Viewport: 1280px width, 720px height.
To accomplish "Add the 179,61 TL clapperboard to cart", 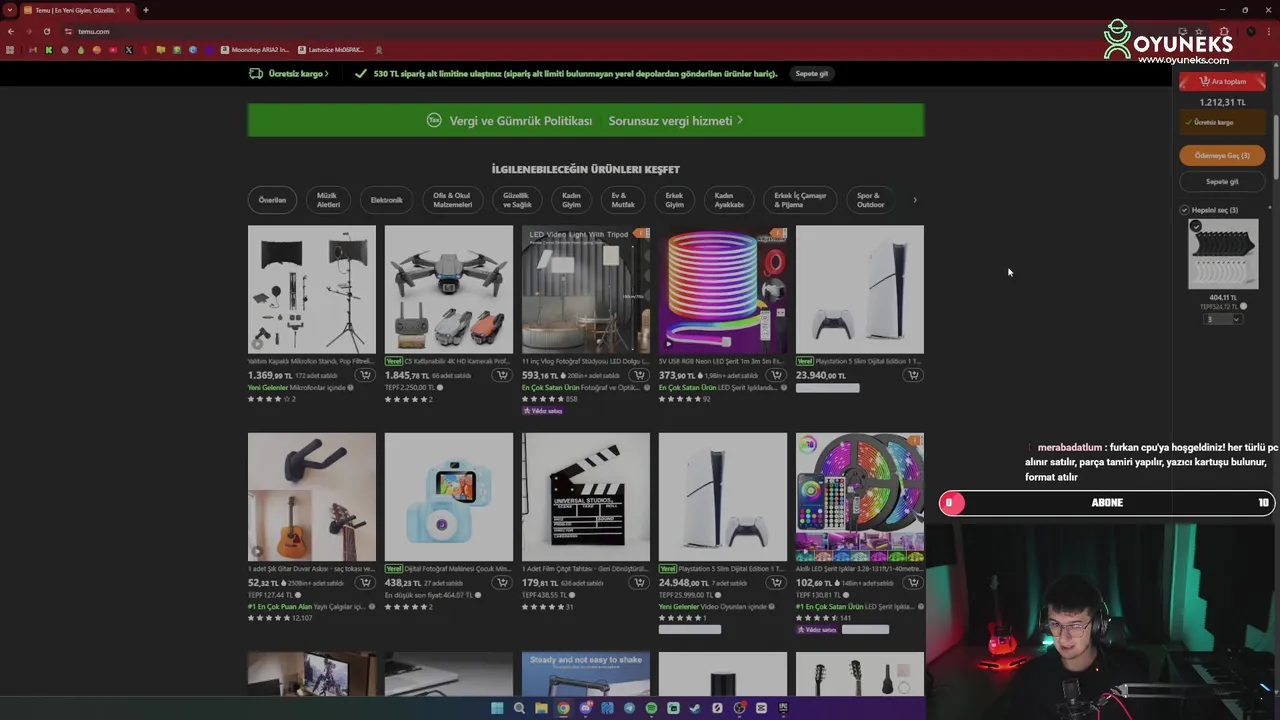I will (639, 582).
